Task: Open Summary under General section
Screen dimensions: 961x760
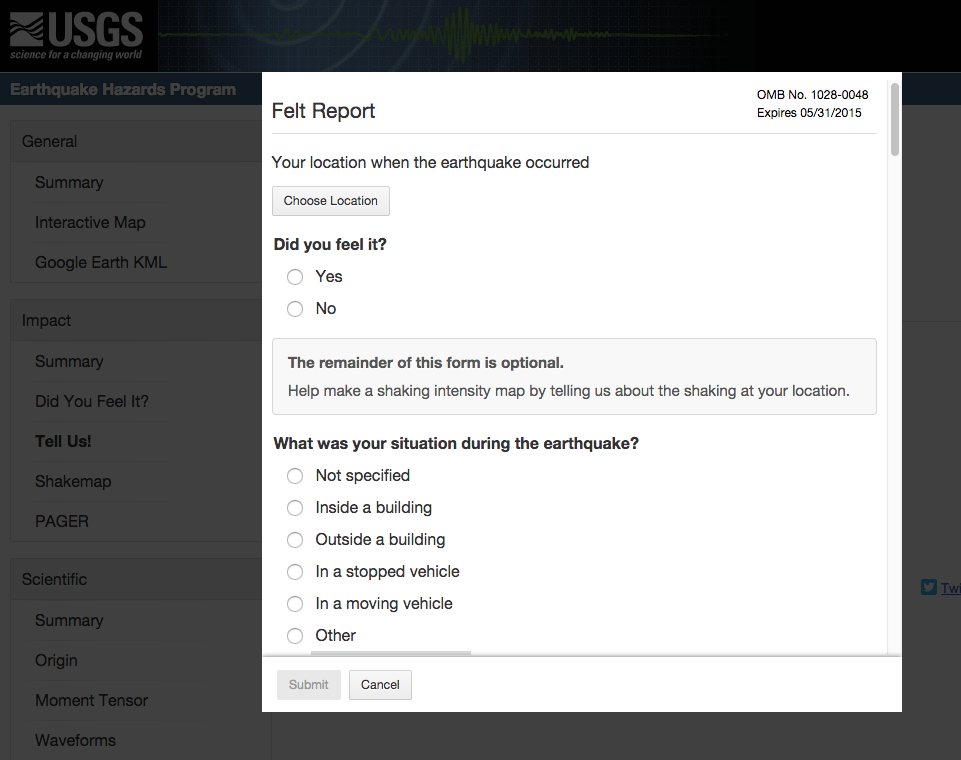Action: [69, 183]
